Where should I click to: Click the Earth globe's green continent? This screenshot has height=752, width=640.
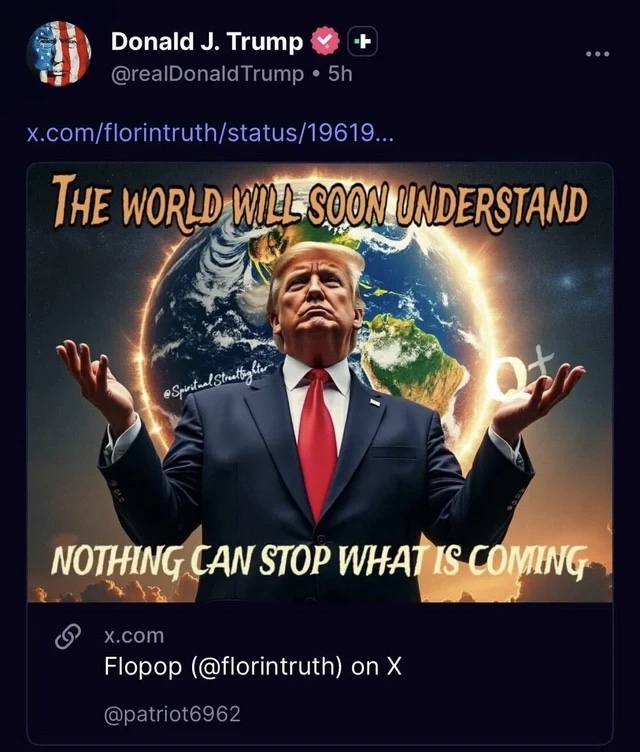[x=415, y=355]
